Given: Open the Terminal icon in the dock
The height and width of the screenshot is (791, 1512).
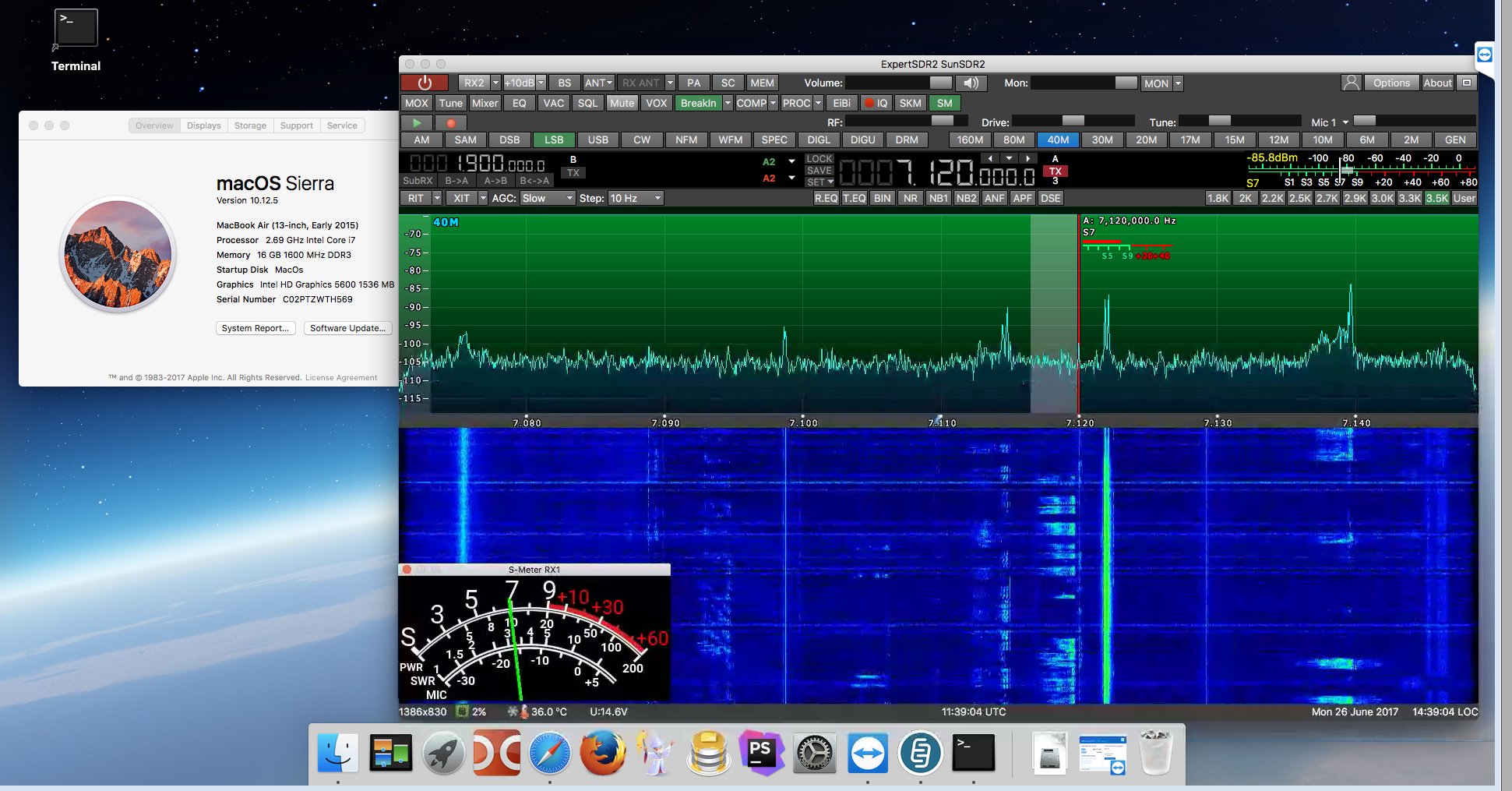Looking at the screenshot, I should 974,753.
